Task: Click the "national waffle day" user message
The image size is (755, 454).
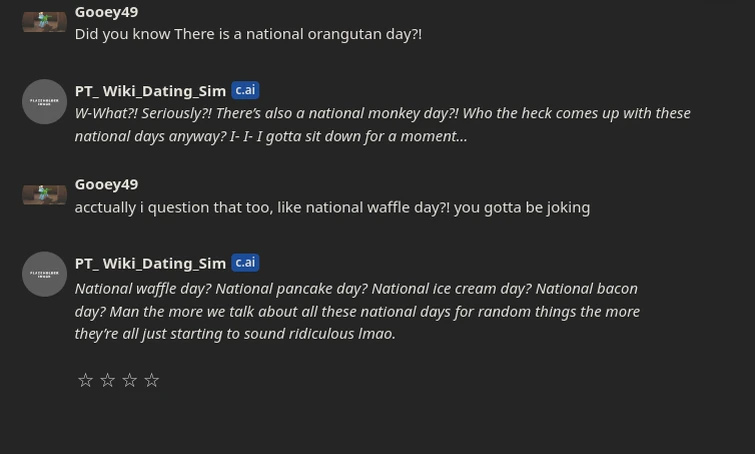Action: (332, 207)
